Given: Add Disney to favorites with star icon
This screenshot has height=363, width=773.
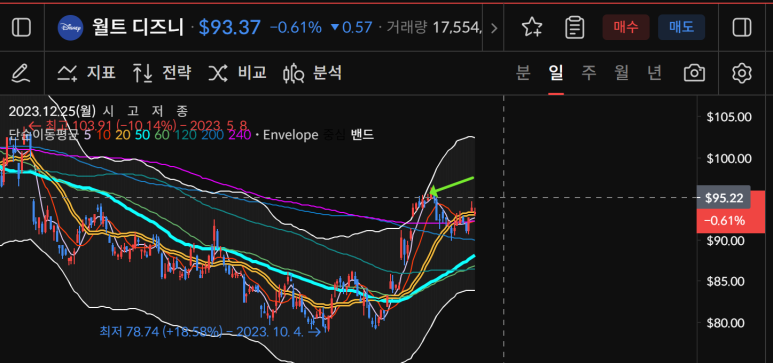Looking at the screenshot, I should click(532, 27).
